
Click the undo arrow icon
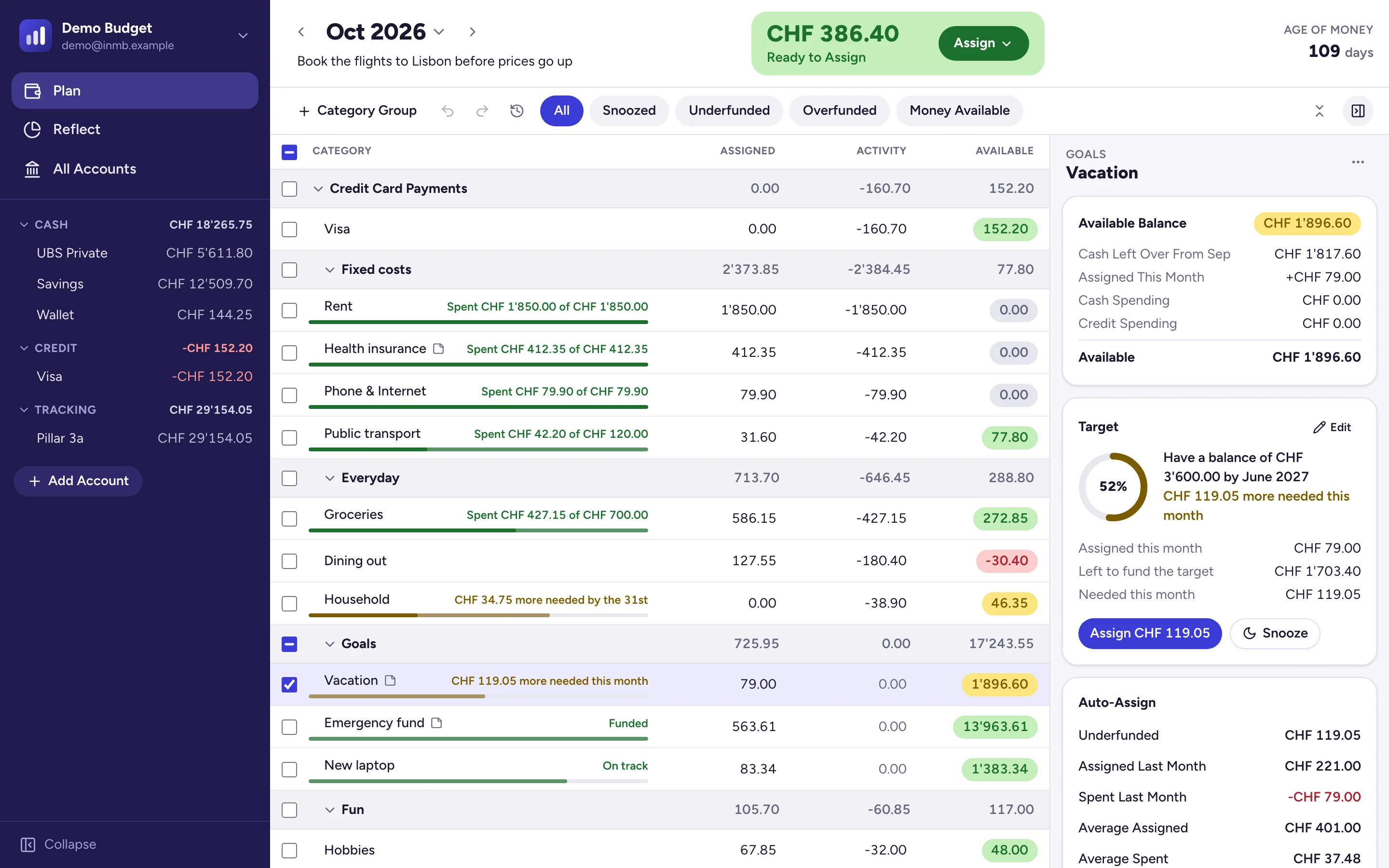pyautogui.click(x=448, y=111)
